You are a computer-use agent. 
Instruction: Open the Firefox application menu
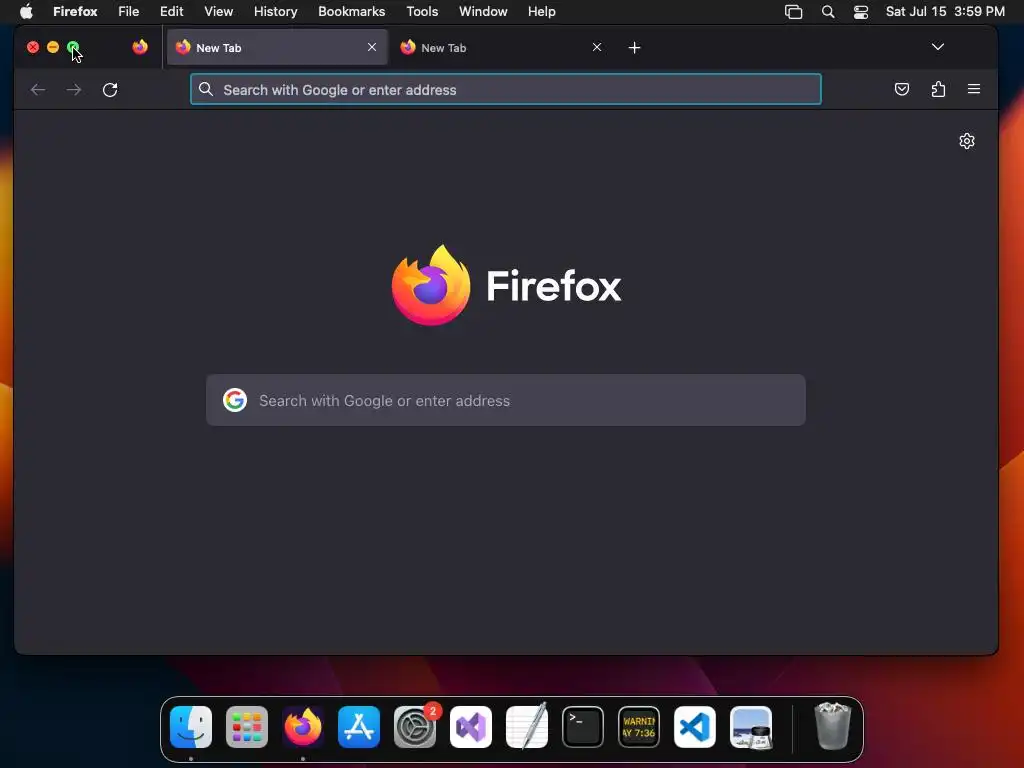[x=75, y=11]
